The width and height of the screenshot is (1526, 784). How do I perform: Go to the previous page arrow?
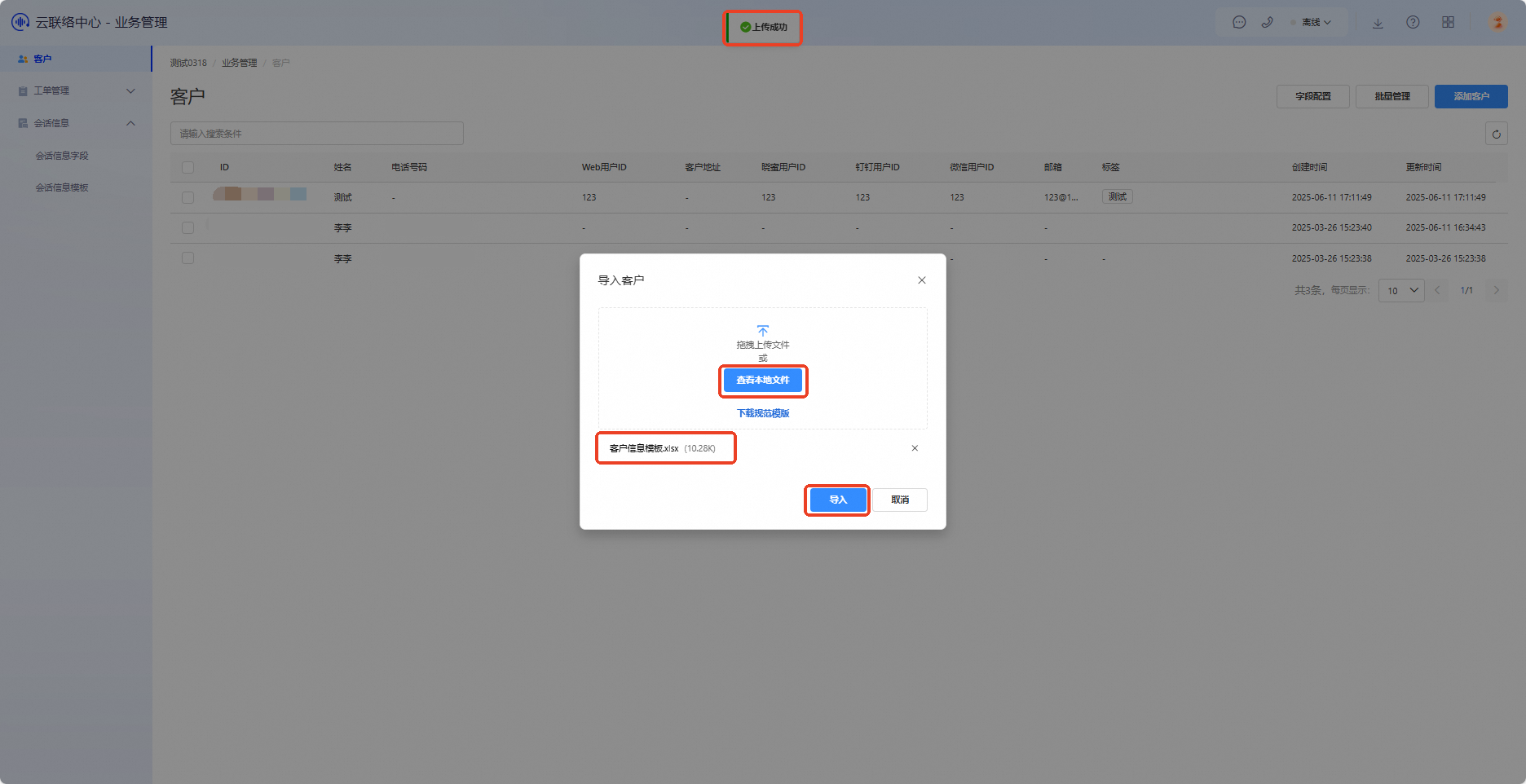(1437, 290)
